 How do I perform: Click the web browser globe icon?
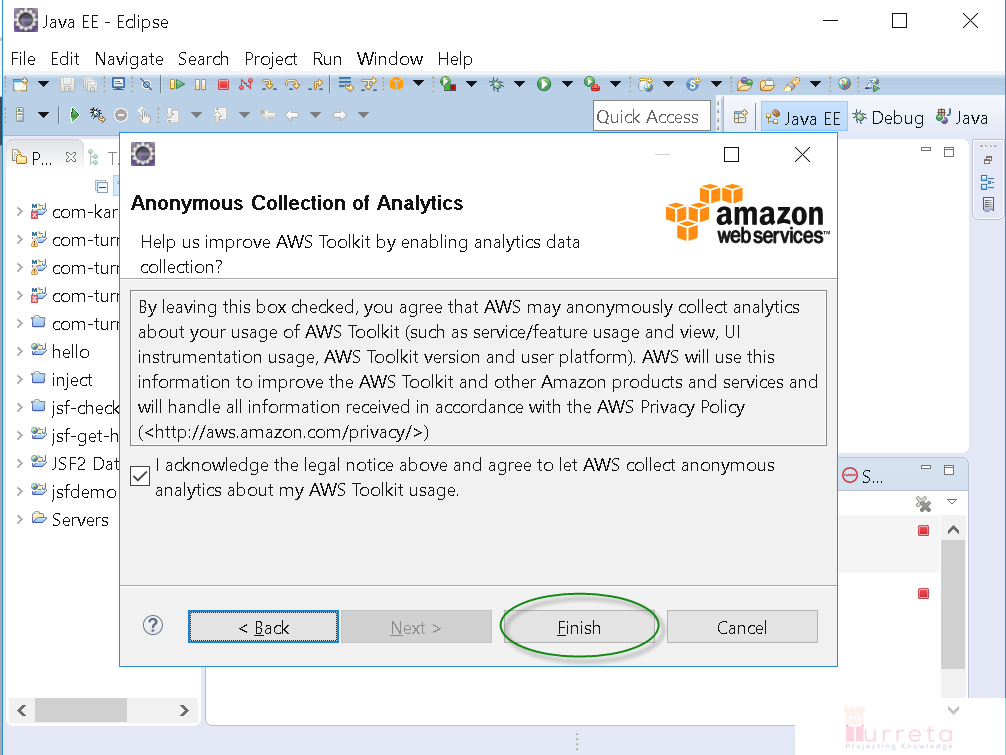tap(844, 83)
